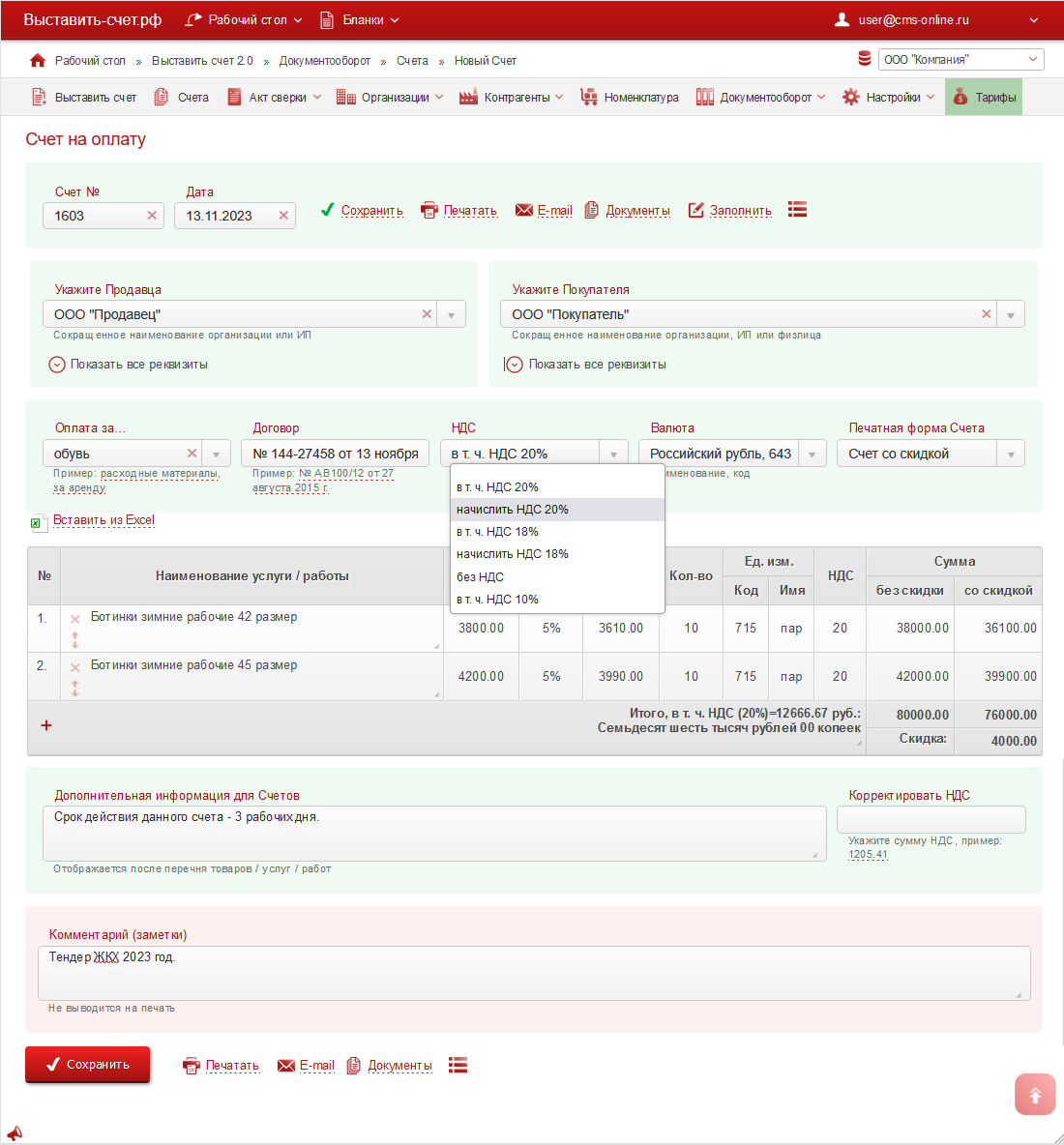Select начислить НДС 18% option
1064x1145 pixels.
(557, 554)
